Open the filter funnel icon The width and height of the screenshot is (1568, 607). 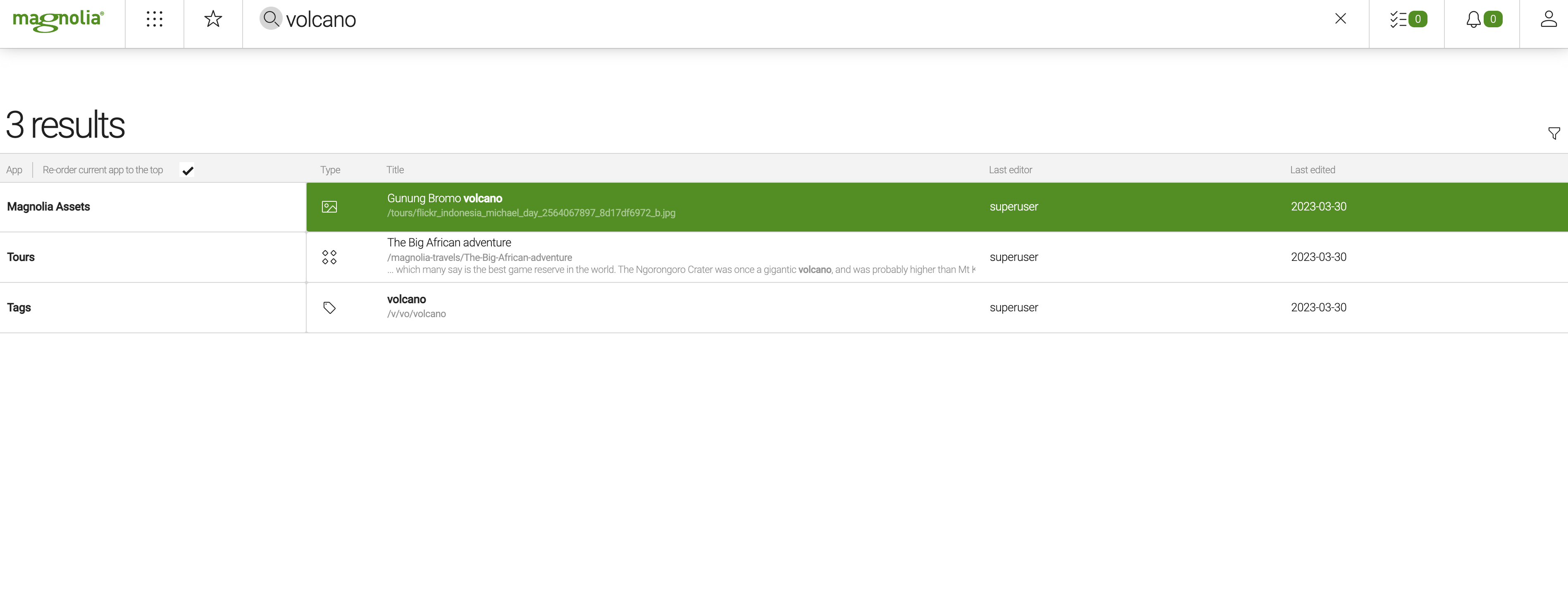(x=1554, y=133)
